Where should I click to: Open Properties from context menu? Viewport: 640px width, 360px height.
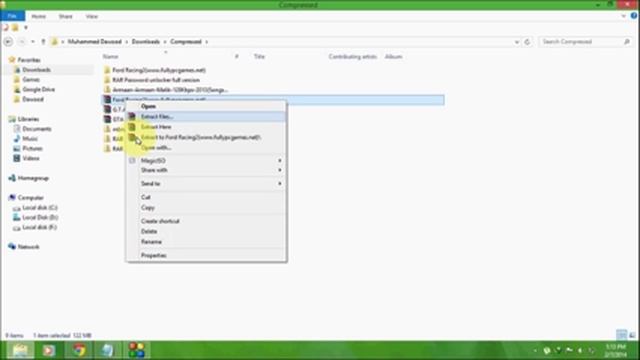206,256
